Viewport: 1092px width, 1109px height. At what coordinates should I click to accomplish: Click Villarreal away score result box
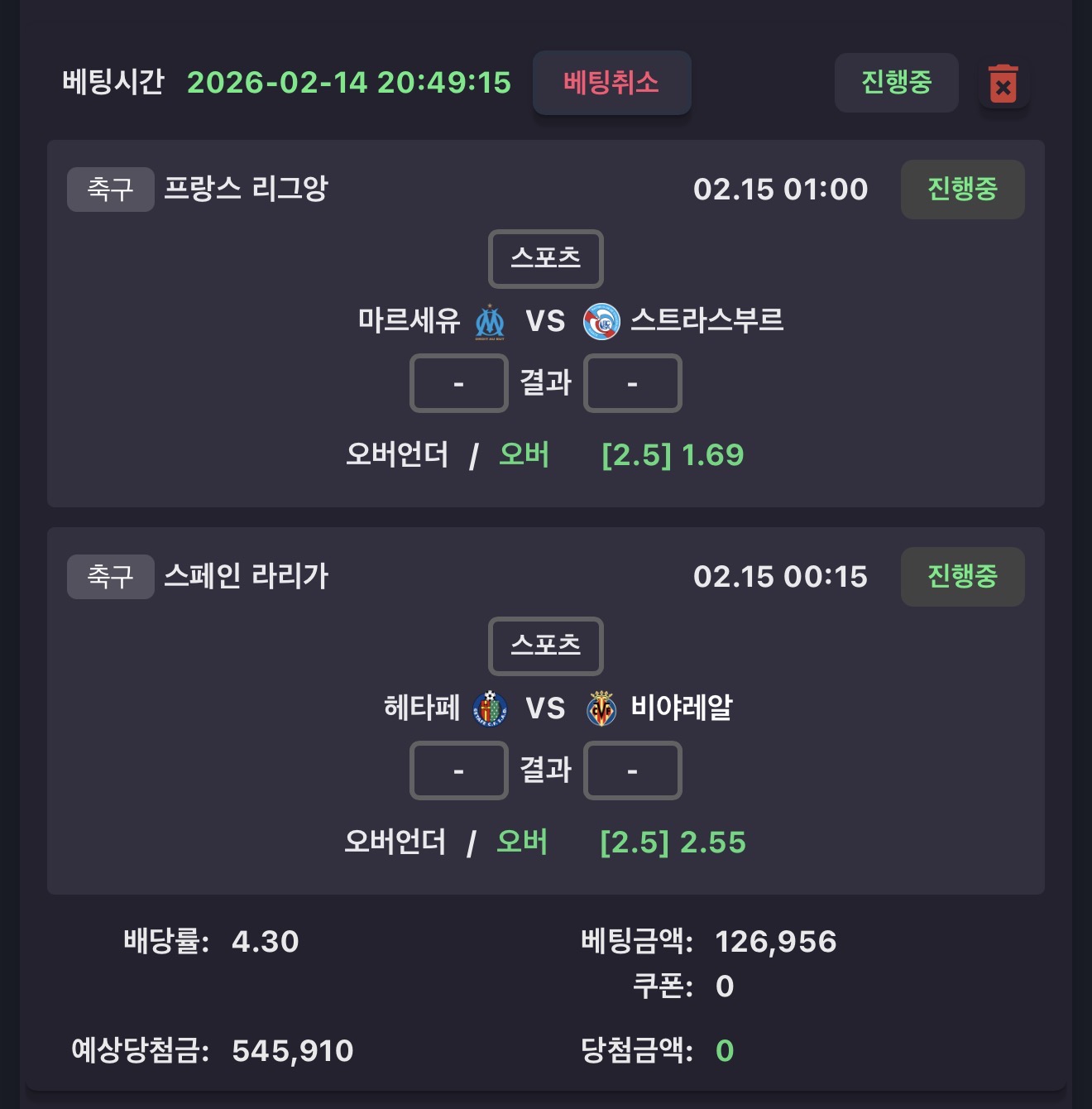(632, 771)
